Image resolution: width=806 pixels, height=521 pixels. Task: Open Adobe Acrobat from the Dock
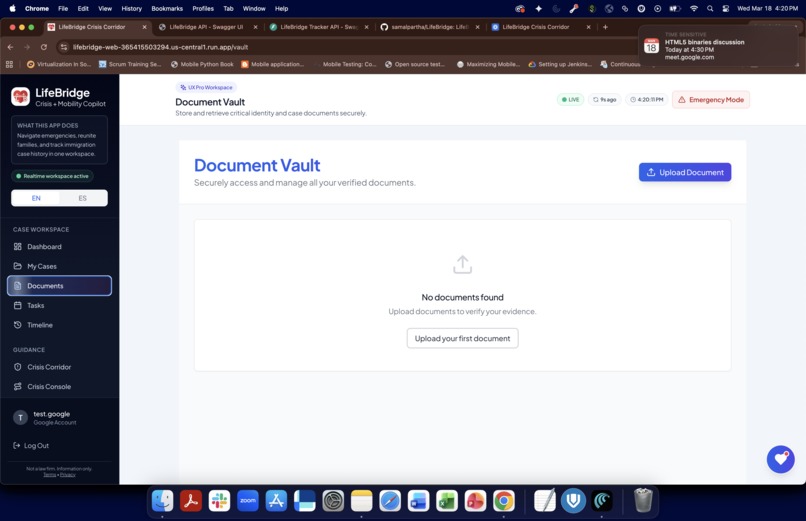point(191,500)
